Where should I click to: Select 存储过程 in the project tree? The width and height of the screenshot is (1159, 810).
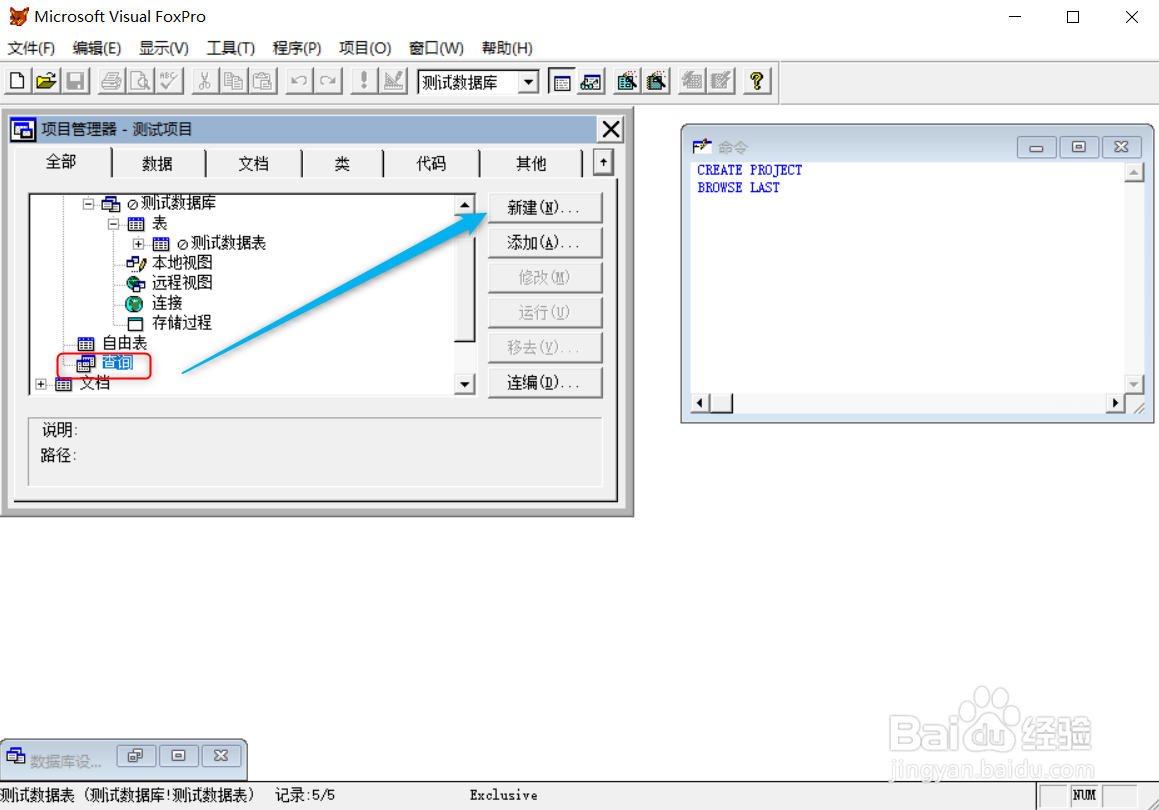(182, 322)
